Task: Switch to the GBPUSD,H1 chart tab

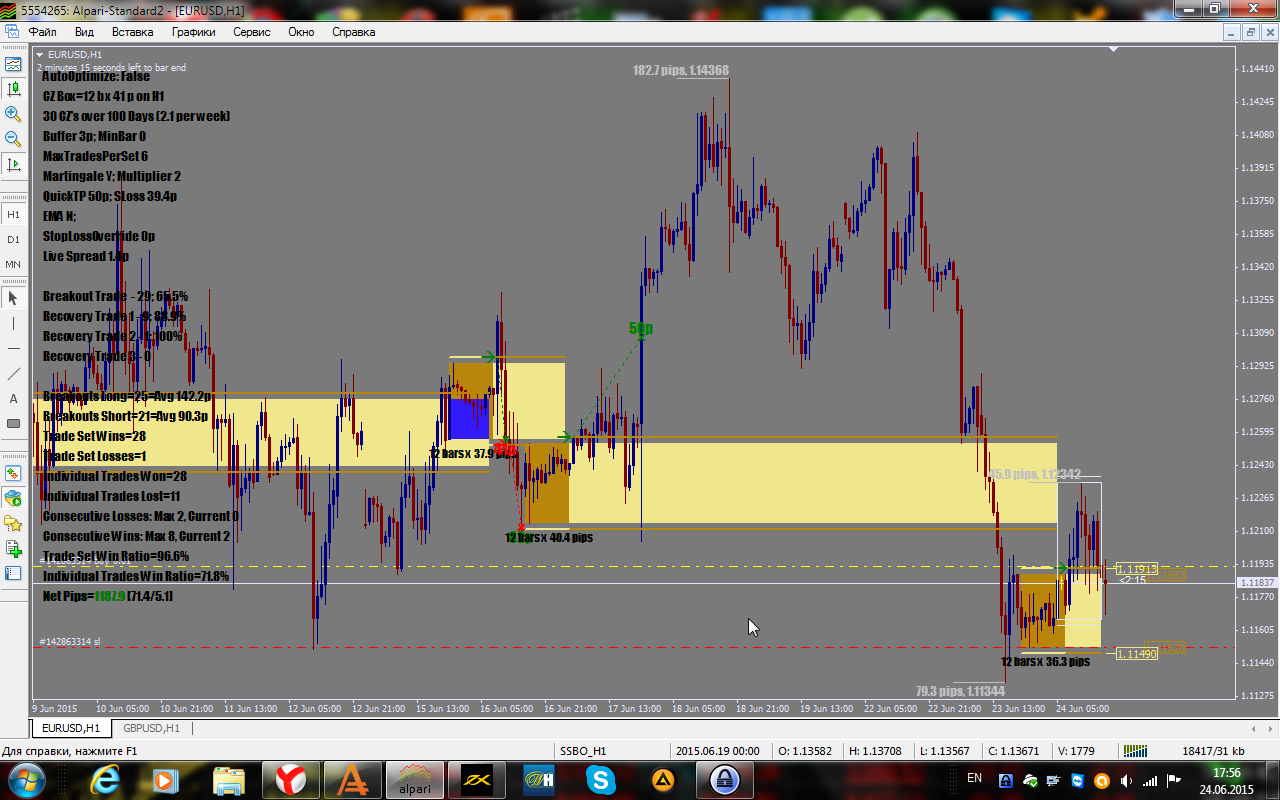Action: tap(150, 728)
